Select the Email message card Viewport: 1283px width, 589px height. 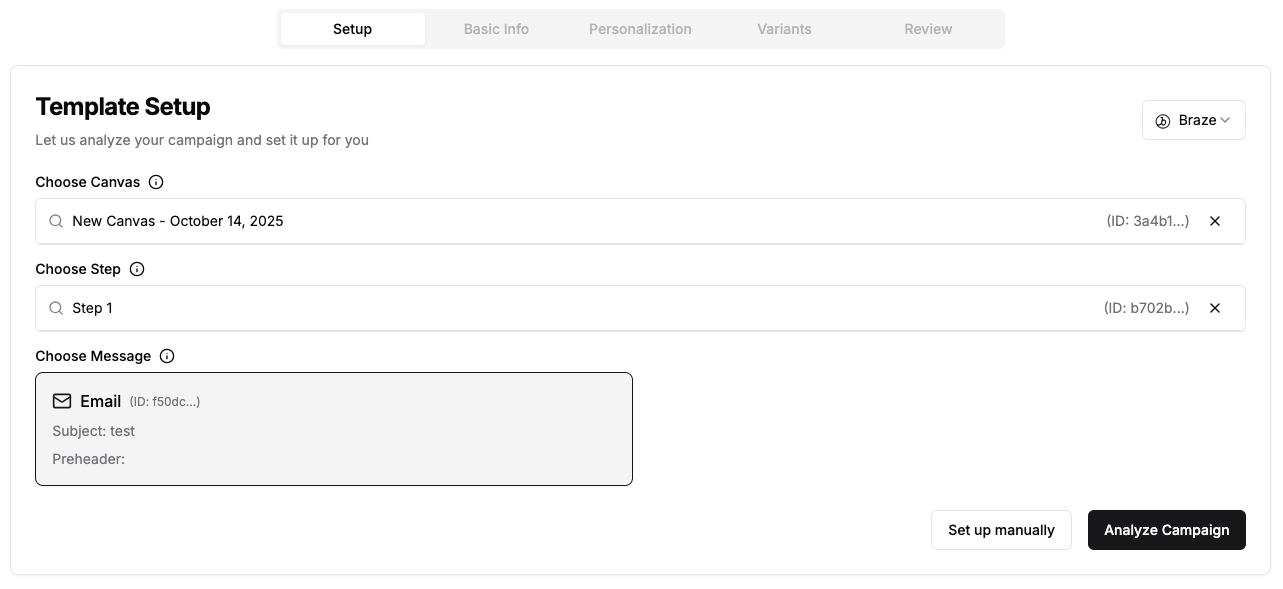(334, 428)
